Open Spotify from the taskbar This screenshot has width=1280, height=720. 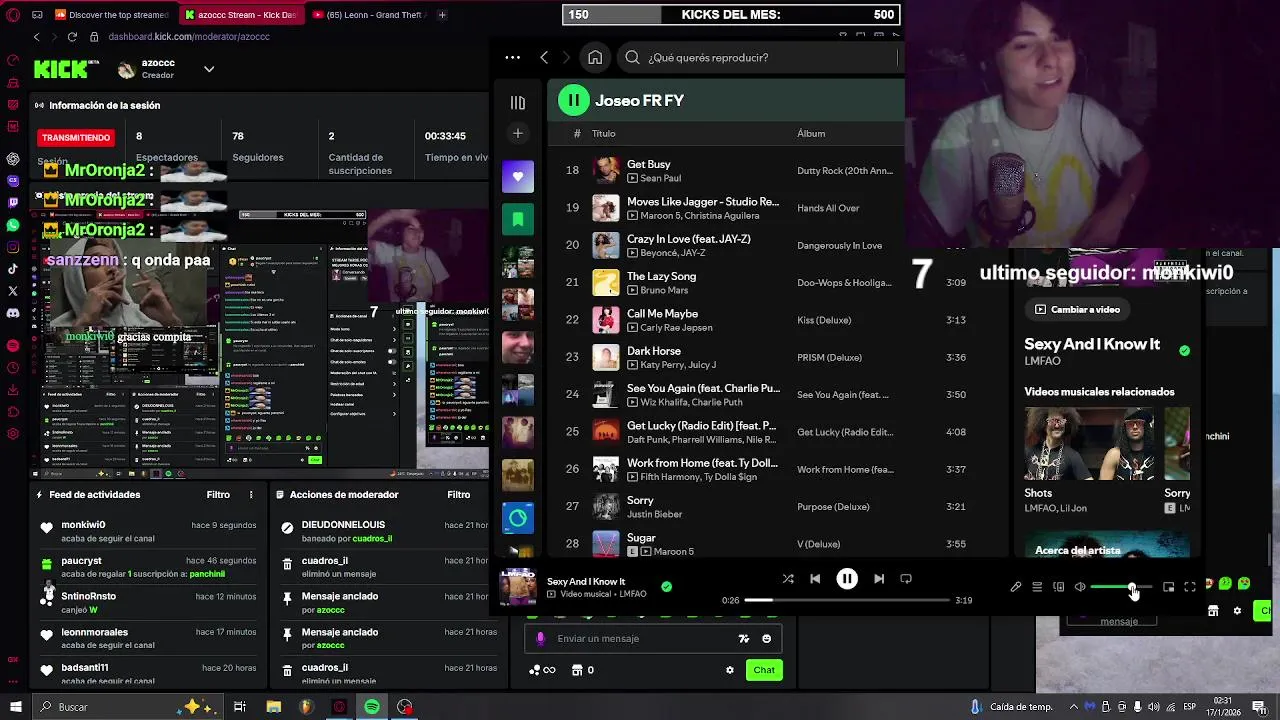click(x=372, y=707)
